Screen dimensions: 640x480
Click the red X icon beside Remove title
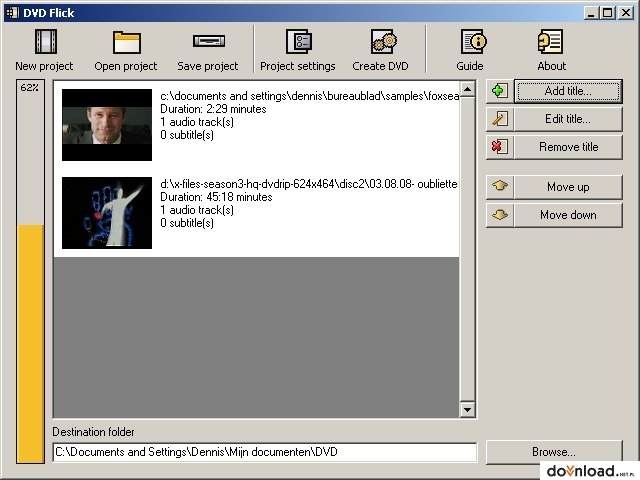coord(499,147)
